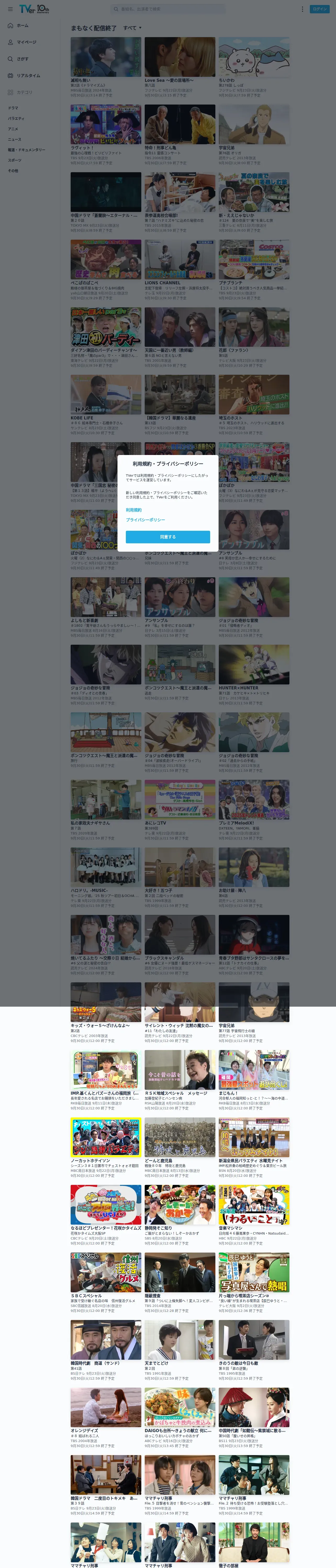Open Love Sea ～愛の居場所～ thumbnail
This screenshot has width=336, height=1568.
(x=180, y=57)
